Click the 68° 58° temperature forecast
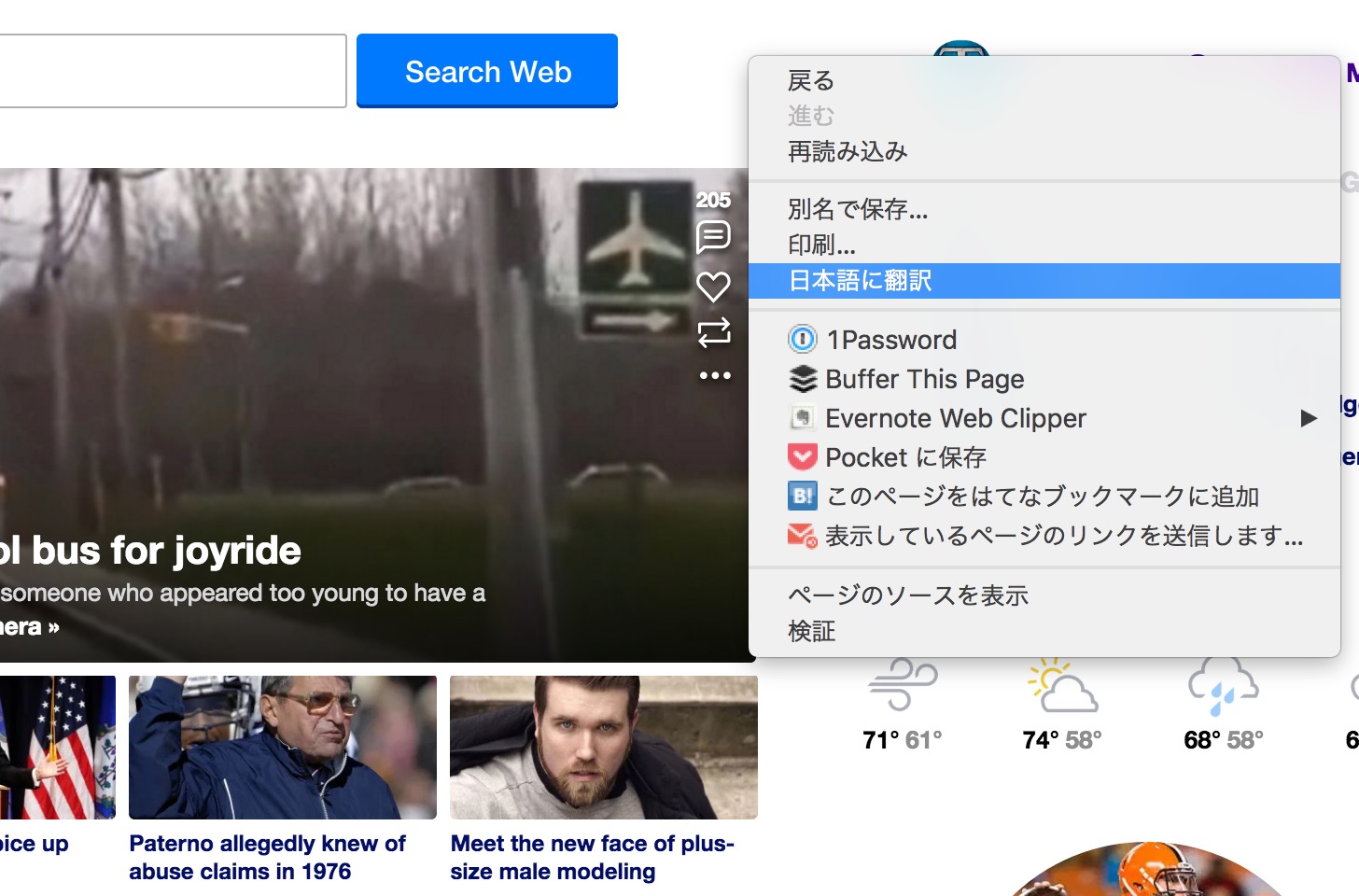1359x896 pixels. click(x=1224, y=740)
